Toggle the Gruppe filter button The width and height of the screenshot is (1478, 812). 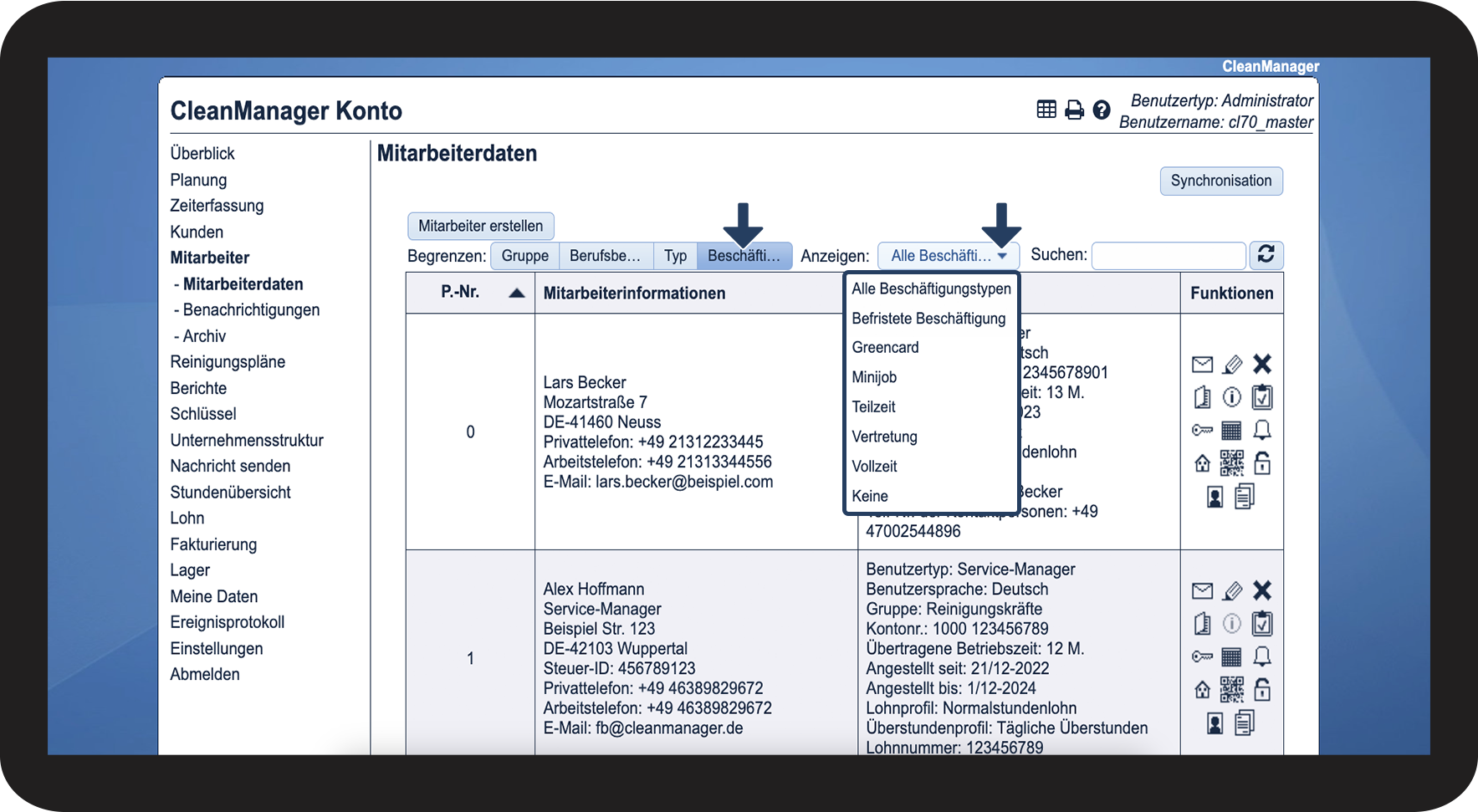[x=524, y=256]
